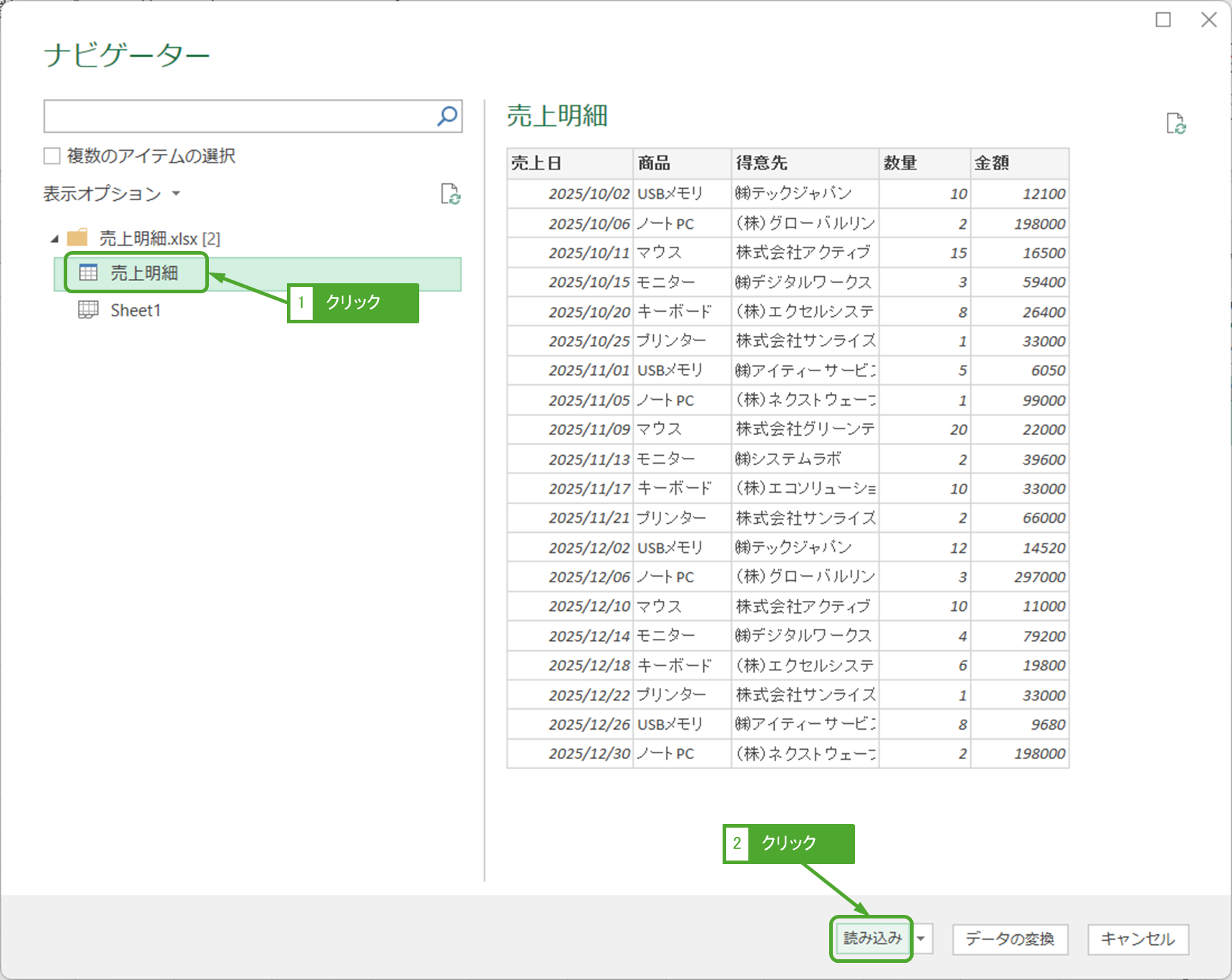Screen dimensions: 1232x980
Task: Select the 売上明細 table item
Action: pyautogui.click(x=144, y=273)
